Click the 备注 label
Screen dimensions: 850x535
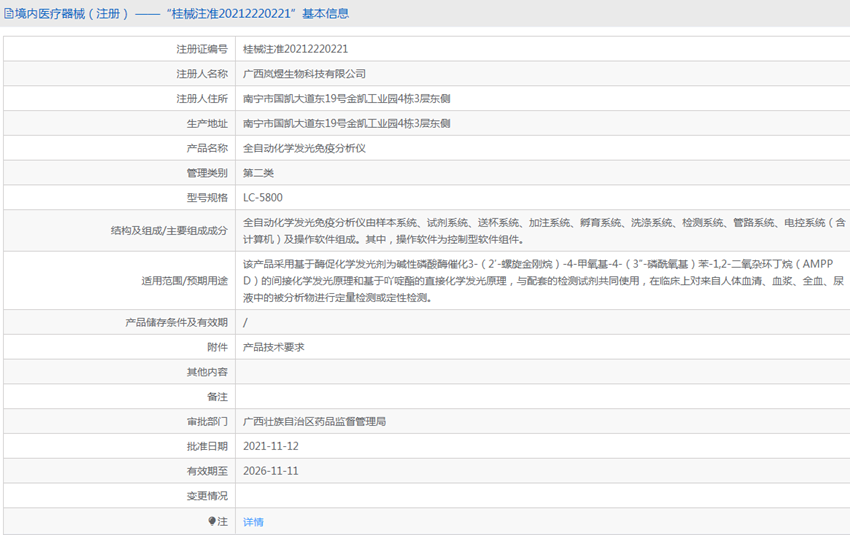[x=217, y=397]
